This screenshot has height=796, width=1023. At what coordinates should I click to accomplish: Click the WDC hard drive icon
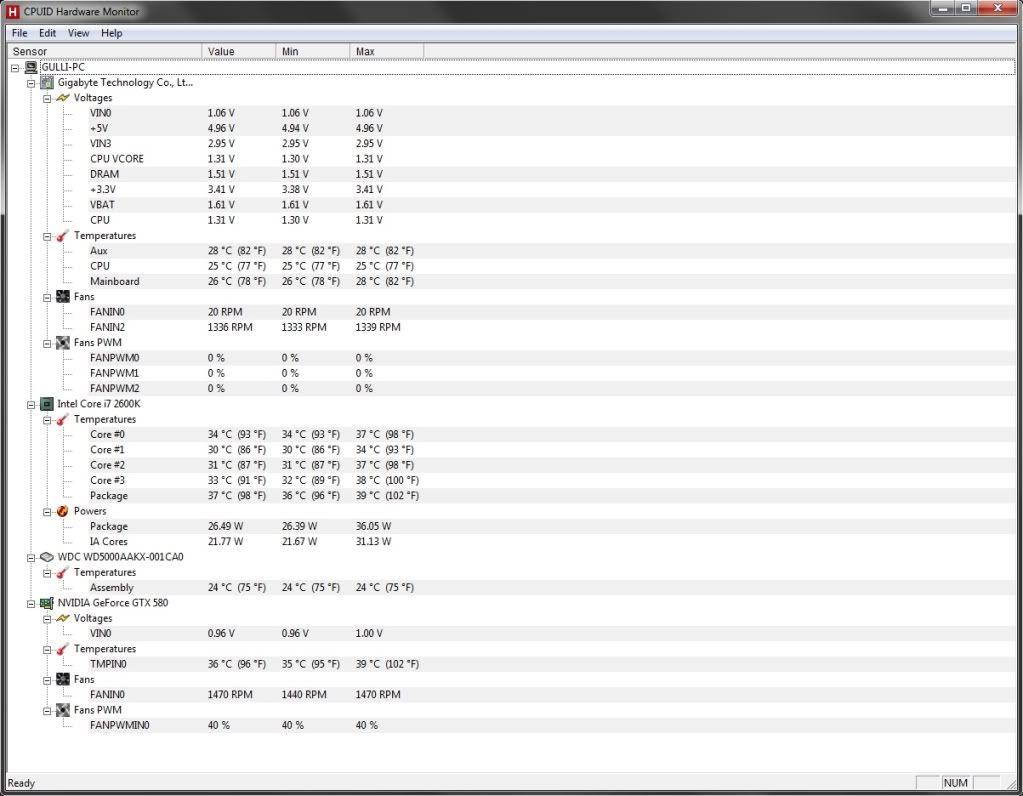click(x=47, y=557)
